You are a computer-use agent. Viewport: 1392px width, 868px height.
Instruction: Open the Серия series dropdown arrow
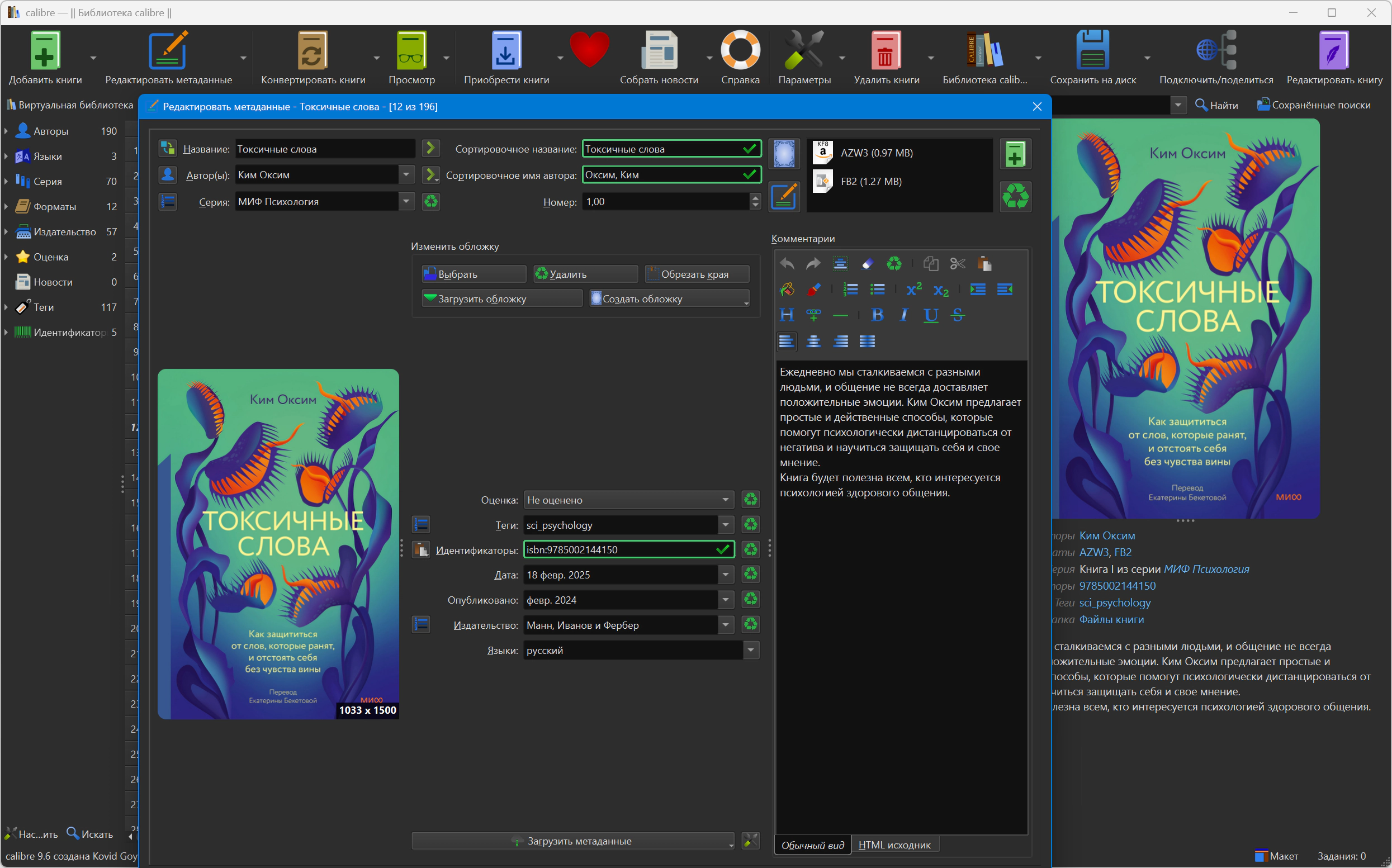click(406, 202)
